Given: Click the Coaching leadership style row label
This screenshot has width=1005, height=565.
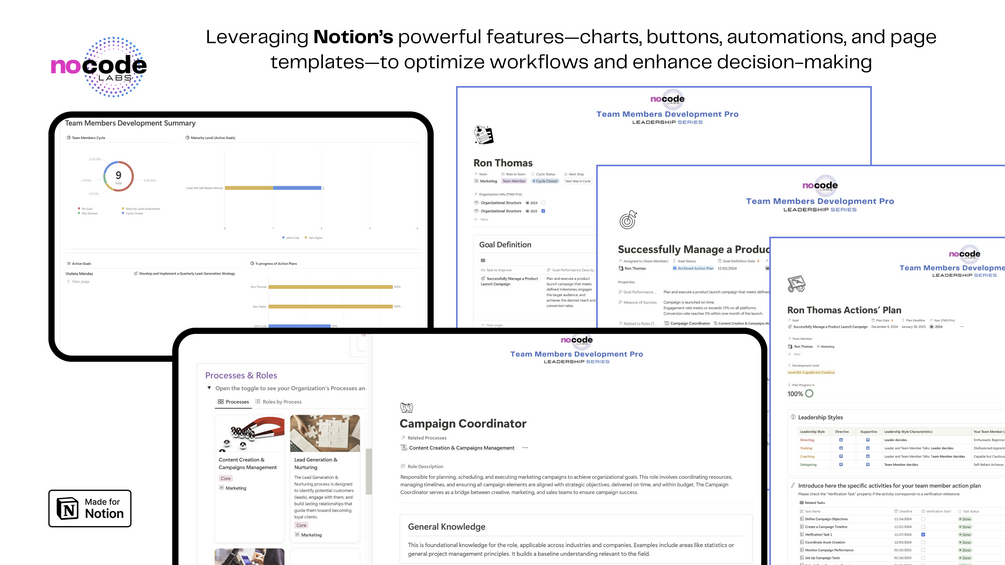Looking at the screenshot, I should [x=807, y=456].
